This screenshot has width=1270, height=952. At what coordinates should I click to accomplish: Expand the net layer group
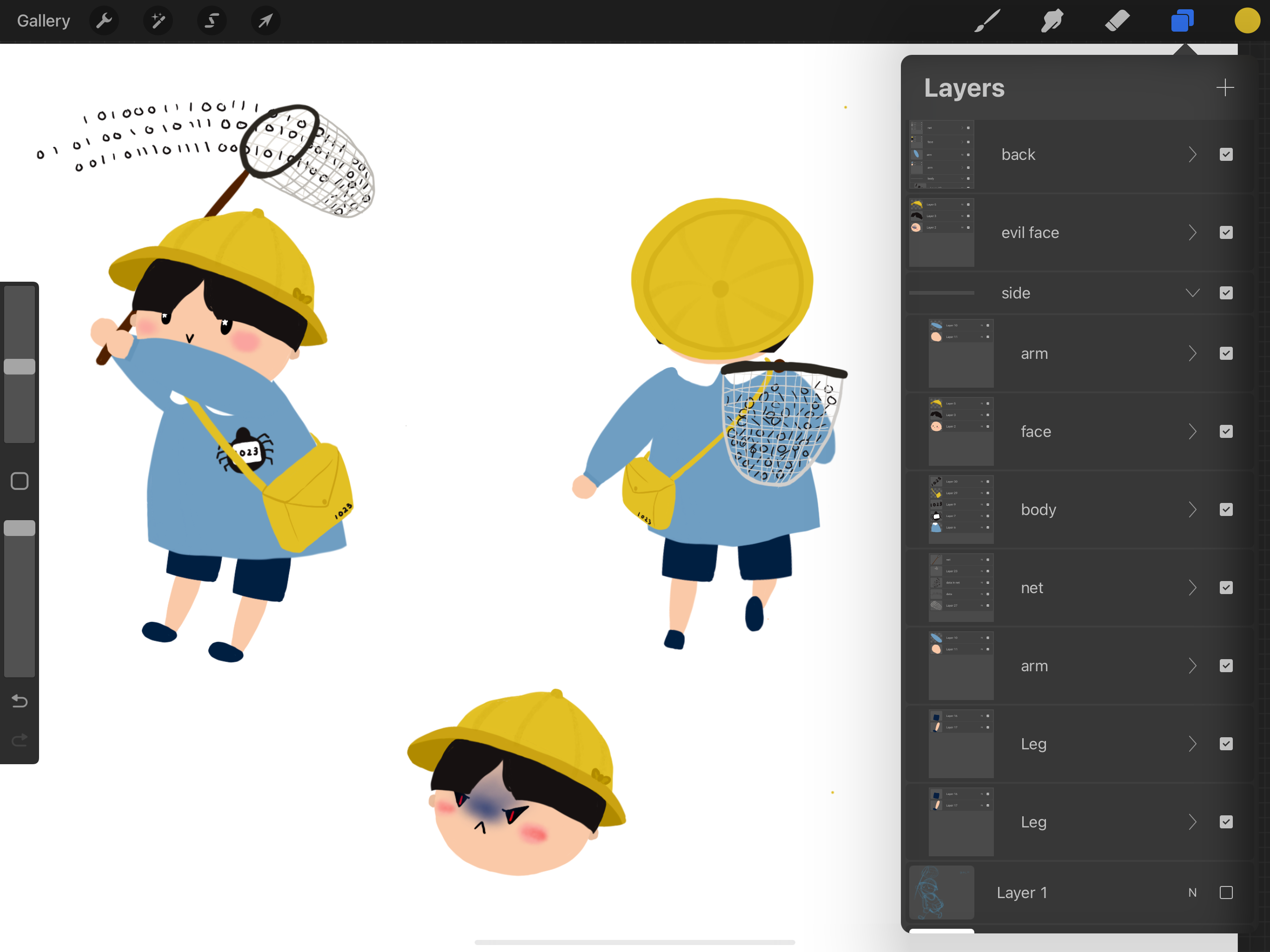pos(1192,588)
